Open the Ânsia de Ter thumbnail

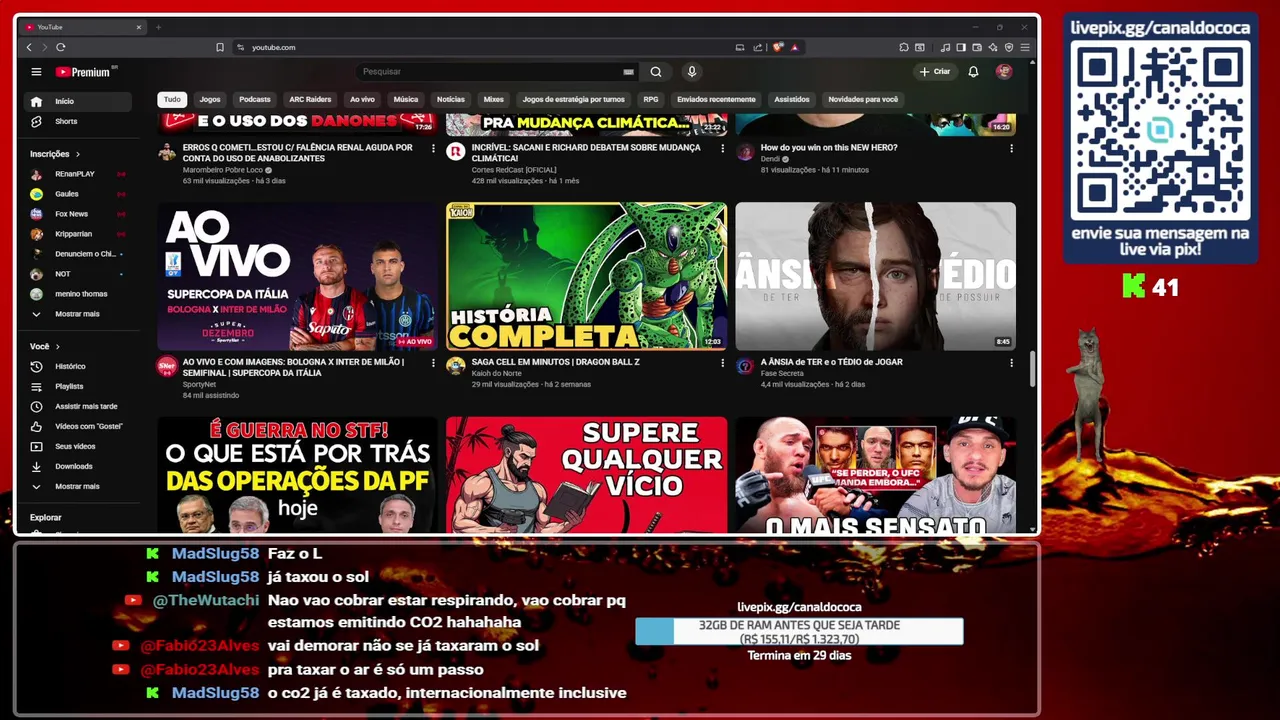pos(875,276)
